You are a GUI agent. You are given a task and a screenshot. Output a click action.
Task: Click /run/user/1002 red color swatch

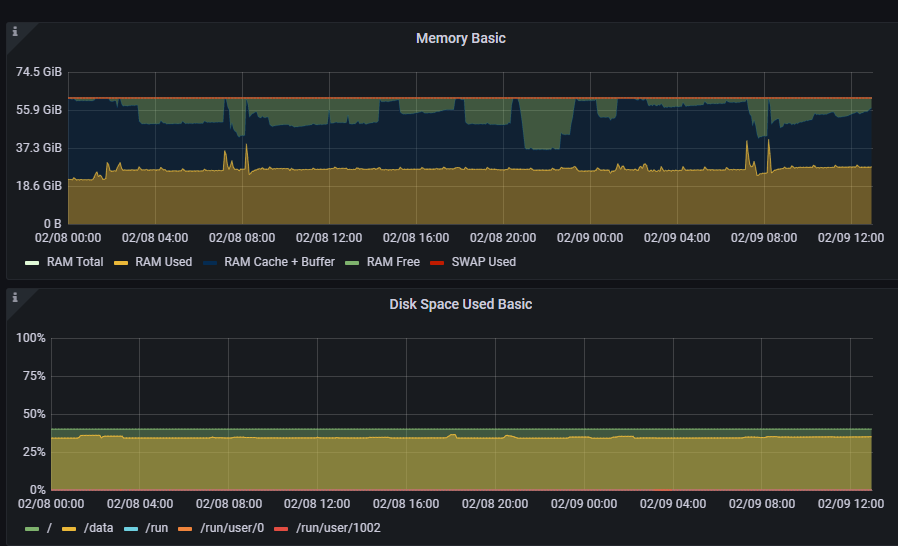coord(281,529)
